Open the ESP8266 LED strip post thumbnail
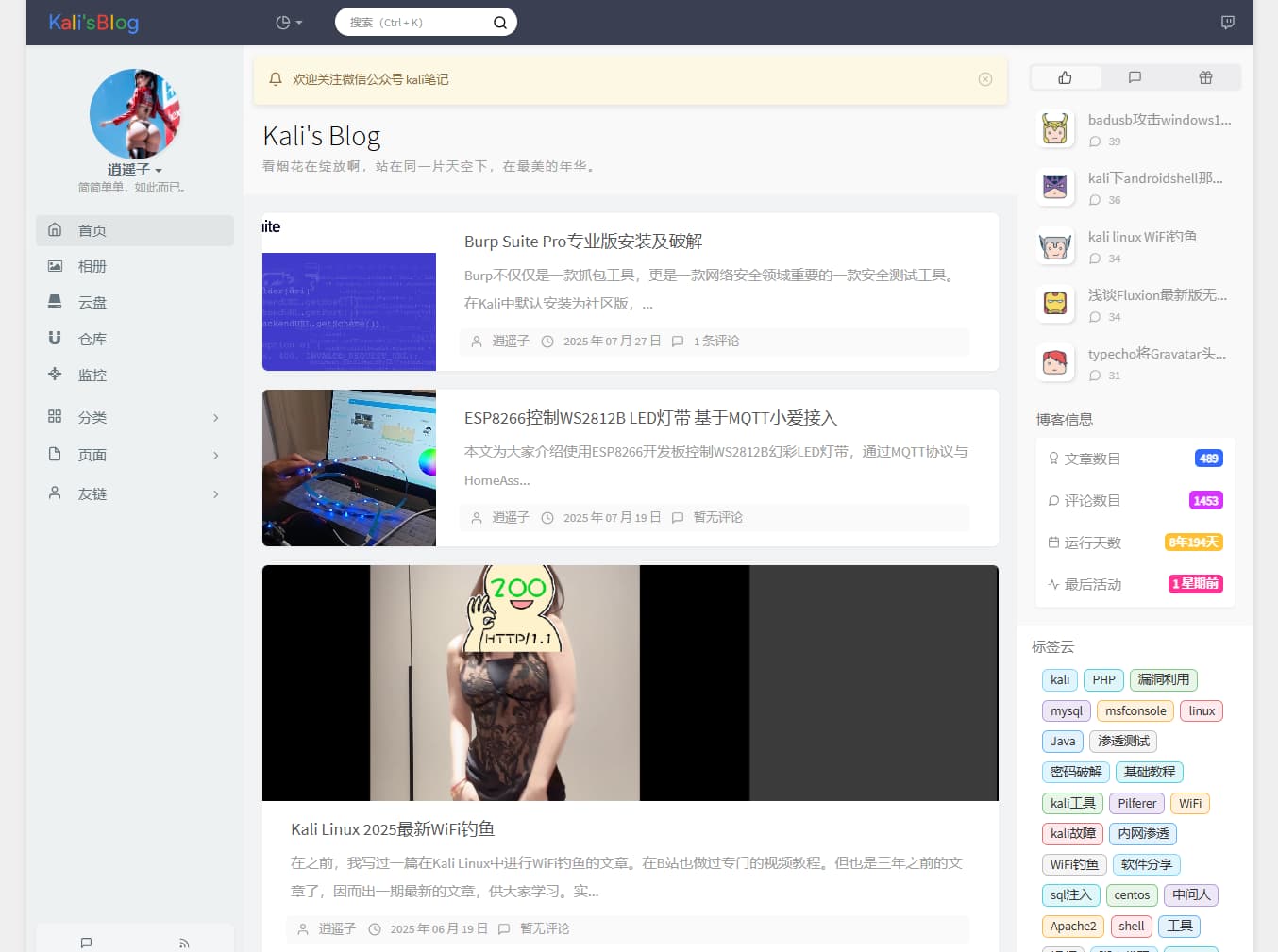 (349, 468)
